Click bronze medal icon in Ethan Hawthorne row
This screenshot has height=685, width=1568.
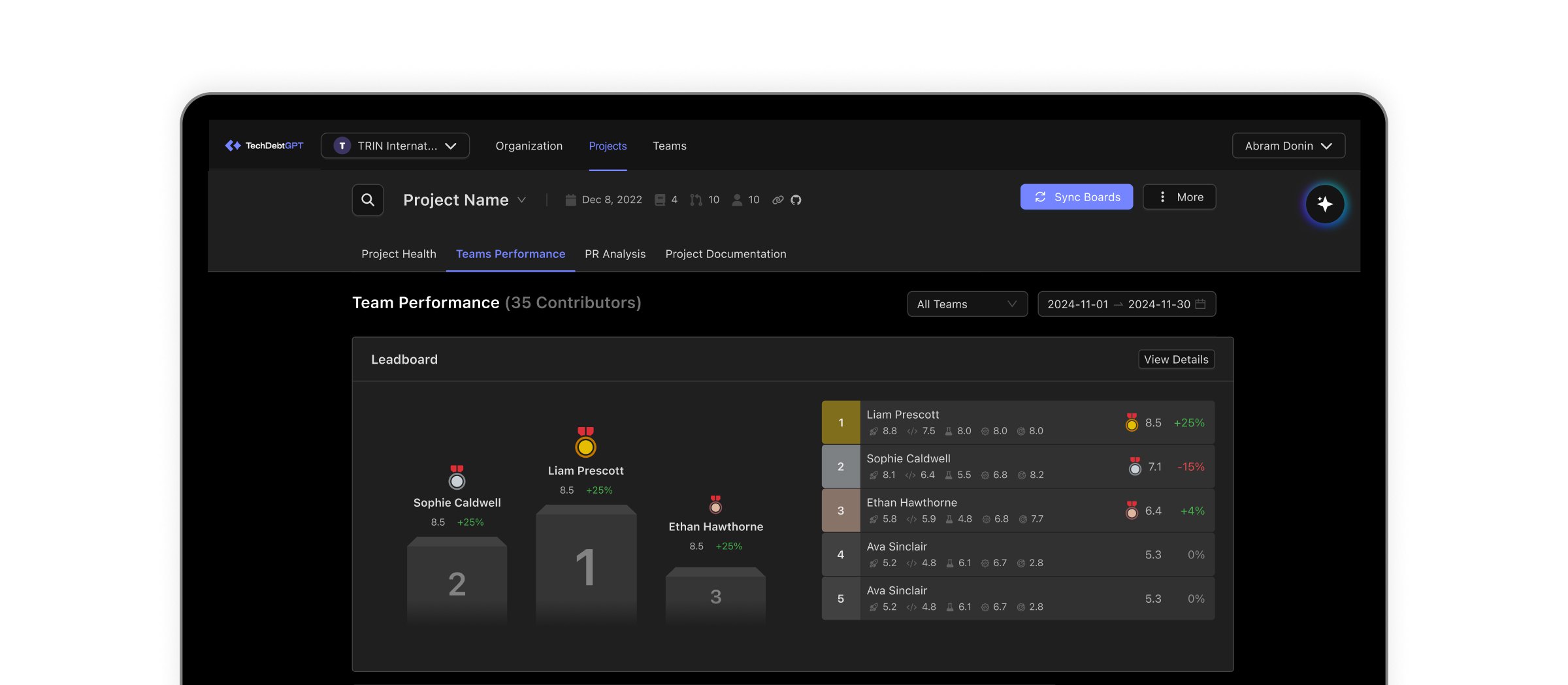[1132, 510]
